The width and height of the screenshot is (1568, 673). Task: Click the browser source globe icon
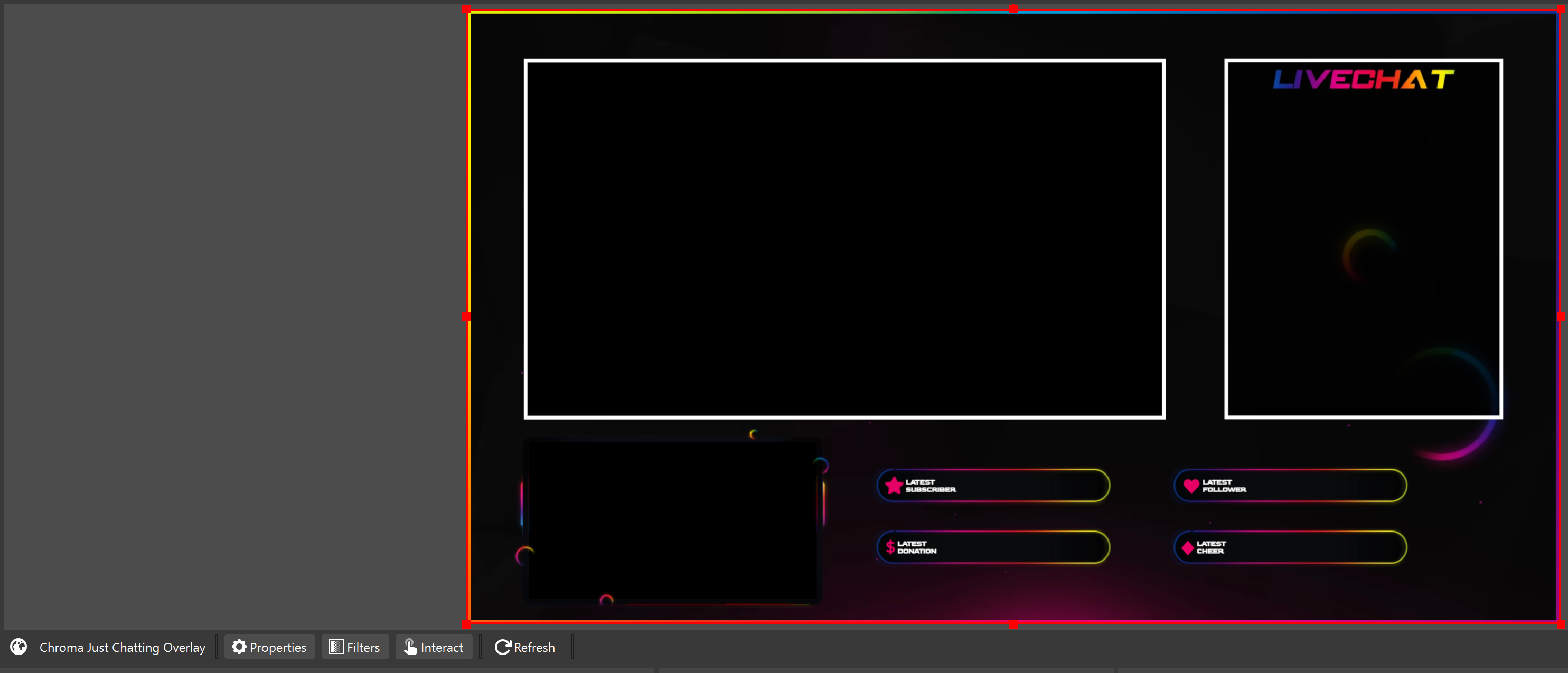coord(18,646)
